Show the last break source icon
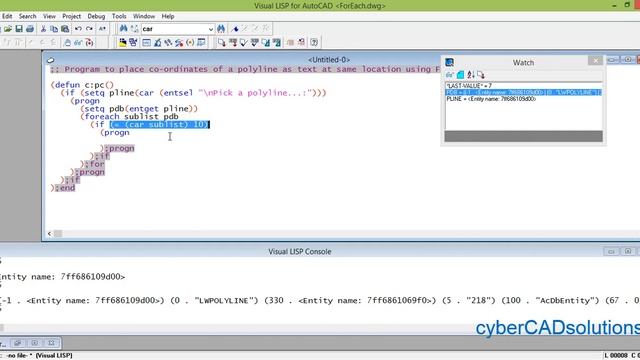Viewport: 640px width, 360px height. (x=89, y=42)
